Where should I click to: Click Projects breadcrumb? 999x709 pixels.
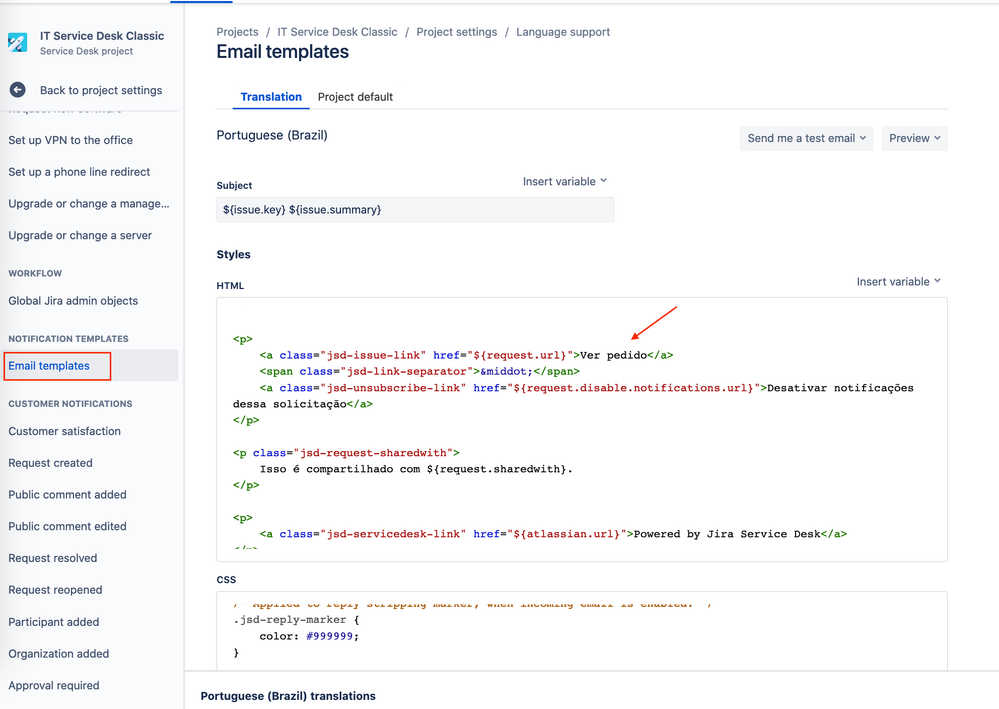point(238,32)
